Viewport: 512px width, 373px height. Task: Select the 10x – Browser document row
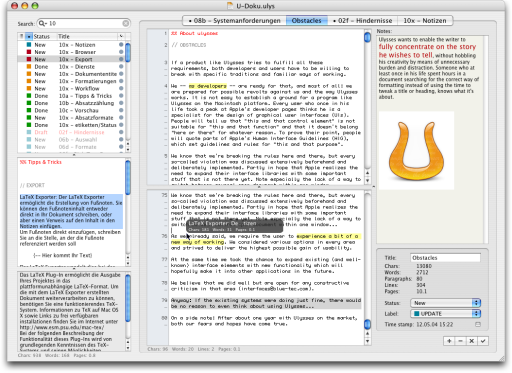(x=71, y=52)
